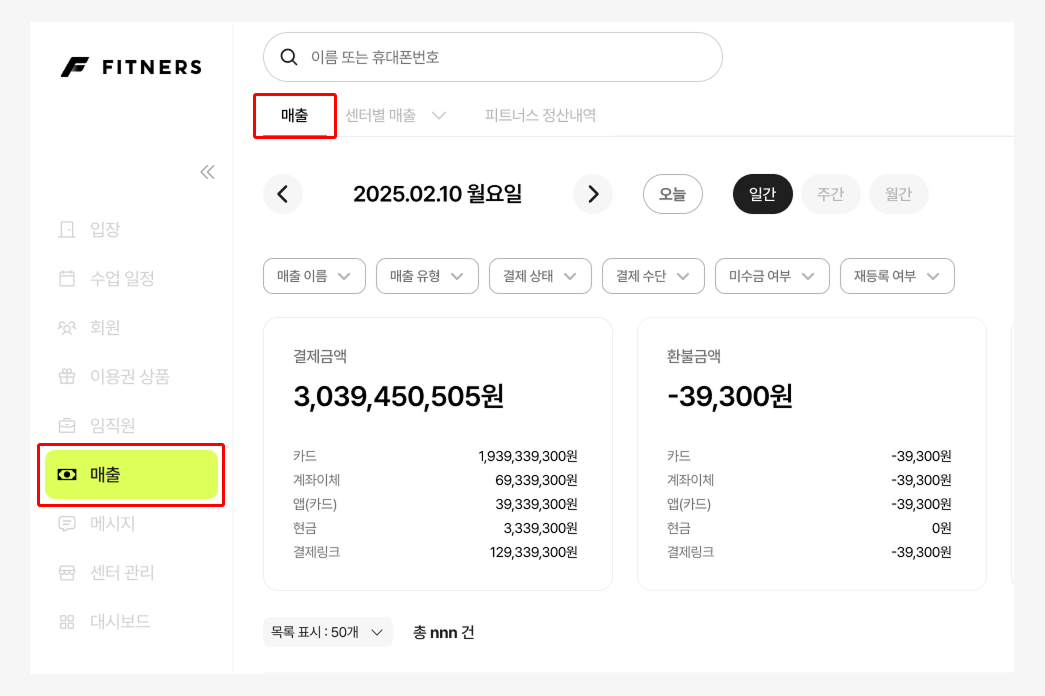Screen dimensions: 1045x696
Task: Open 수업 일정 calendar icon
Action: tap(67, 278)
